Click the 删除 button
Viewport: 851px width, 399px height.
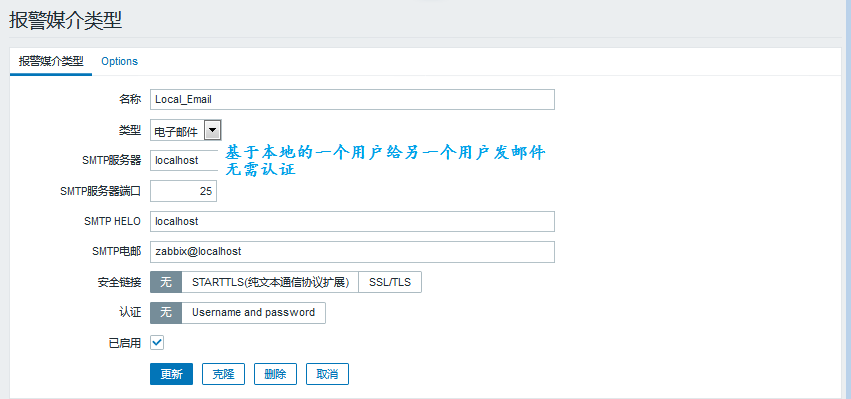pyautogui.click(x=275, y=374)
